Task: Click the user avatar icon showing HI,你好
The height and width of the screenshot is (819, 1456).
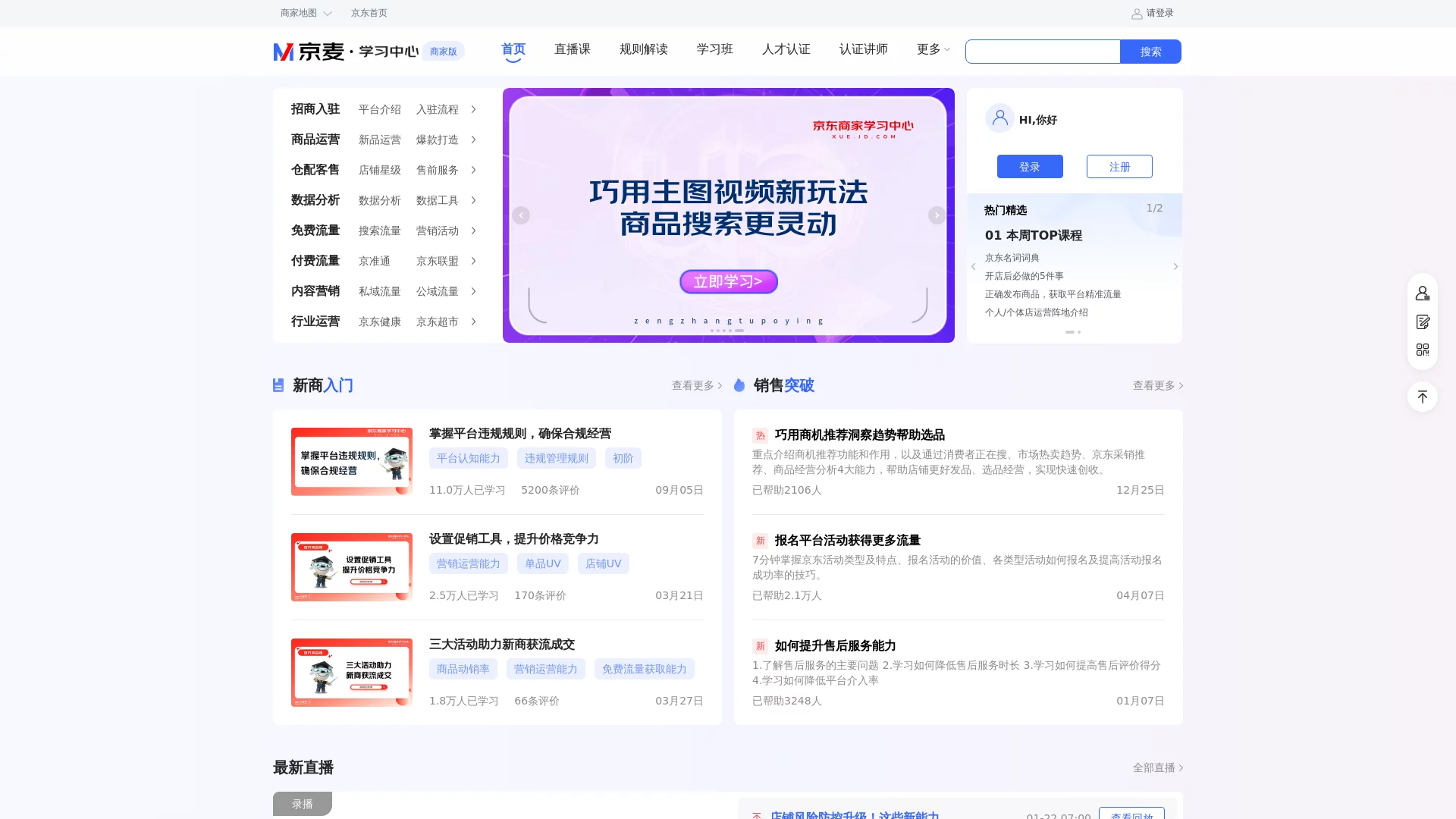Action: pos(999,118)
